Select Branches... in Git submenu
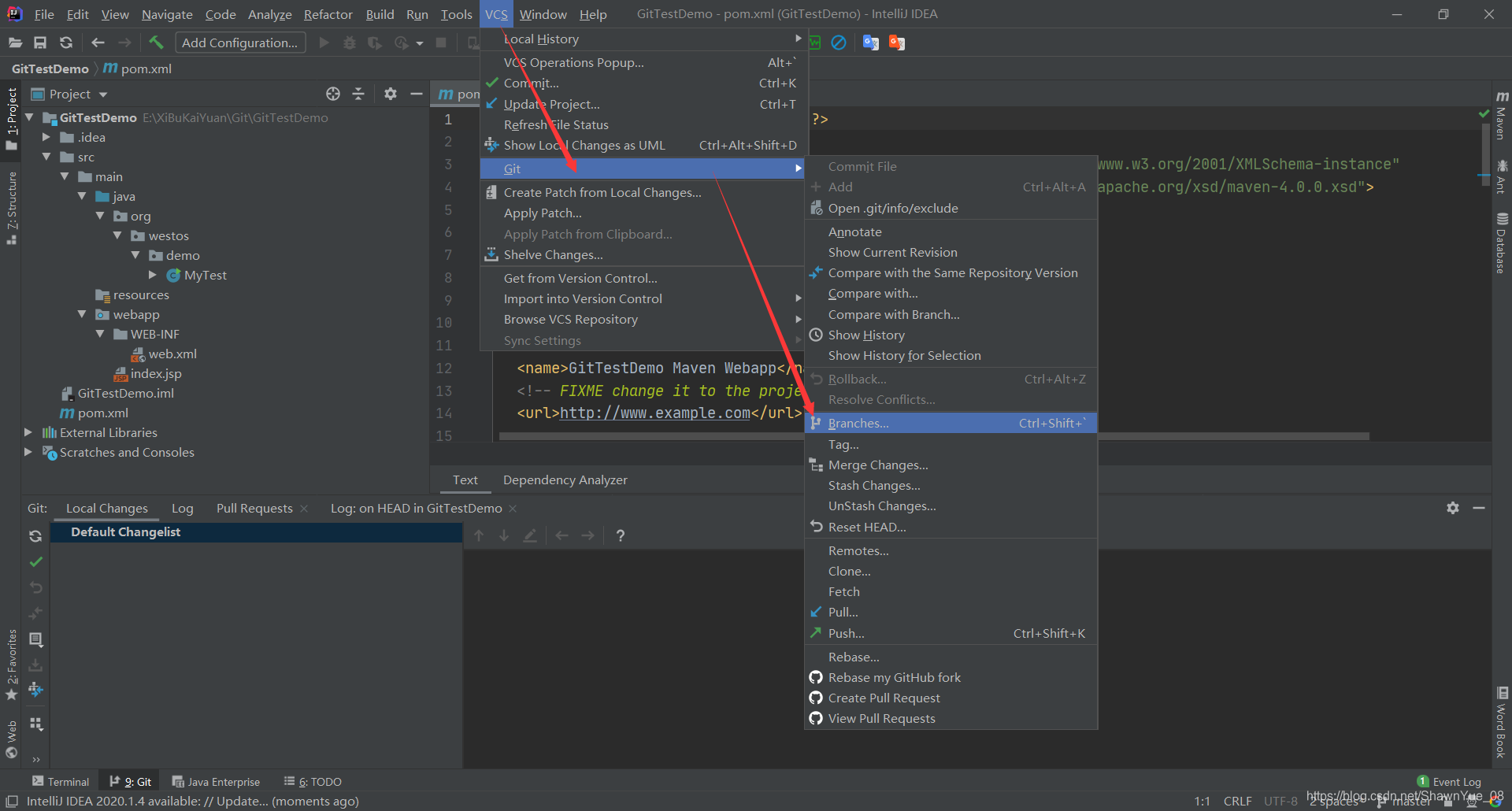 coord(951,423)
